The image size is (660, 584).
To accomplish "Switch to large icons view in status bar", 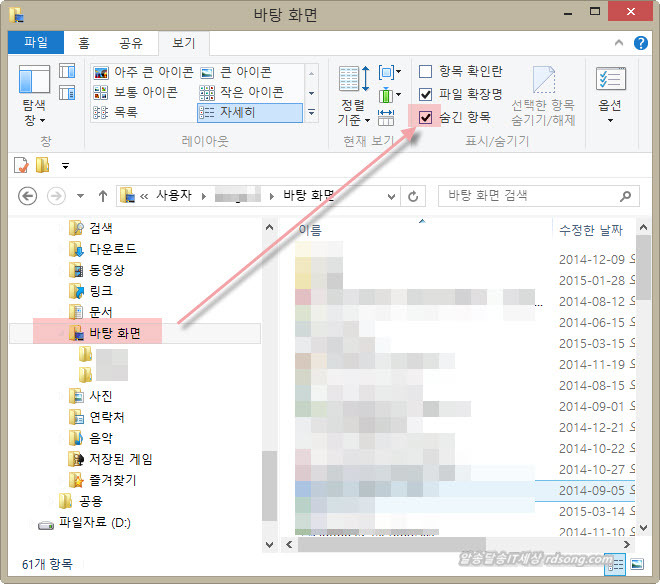I will [636, 564].
